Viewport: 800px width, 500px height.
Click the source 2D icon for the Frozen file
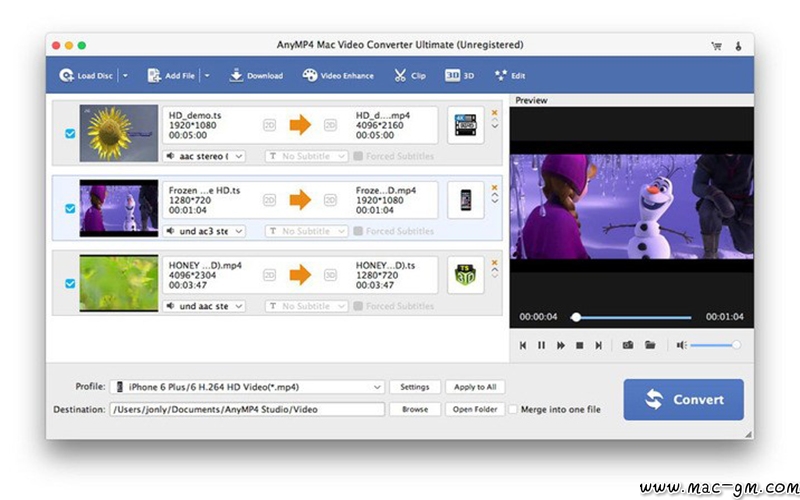pyautogui.click(x=269, y=200)
